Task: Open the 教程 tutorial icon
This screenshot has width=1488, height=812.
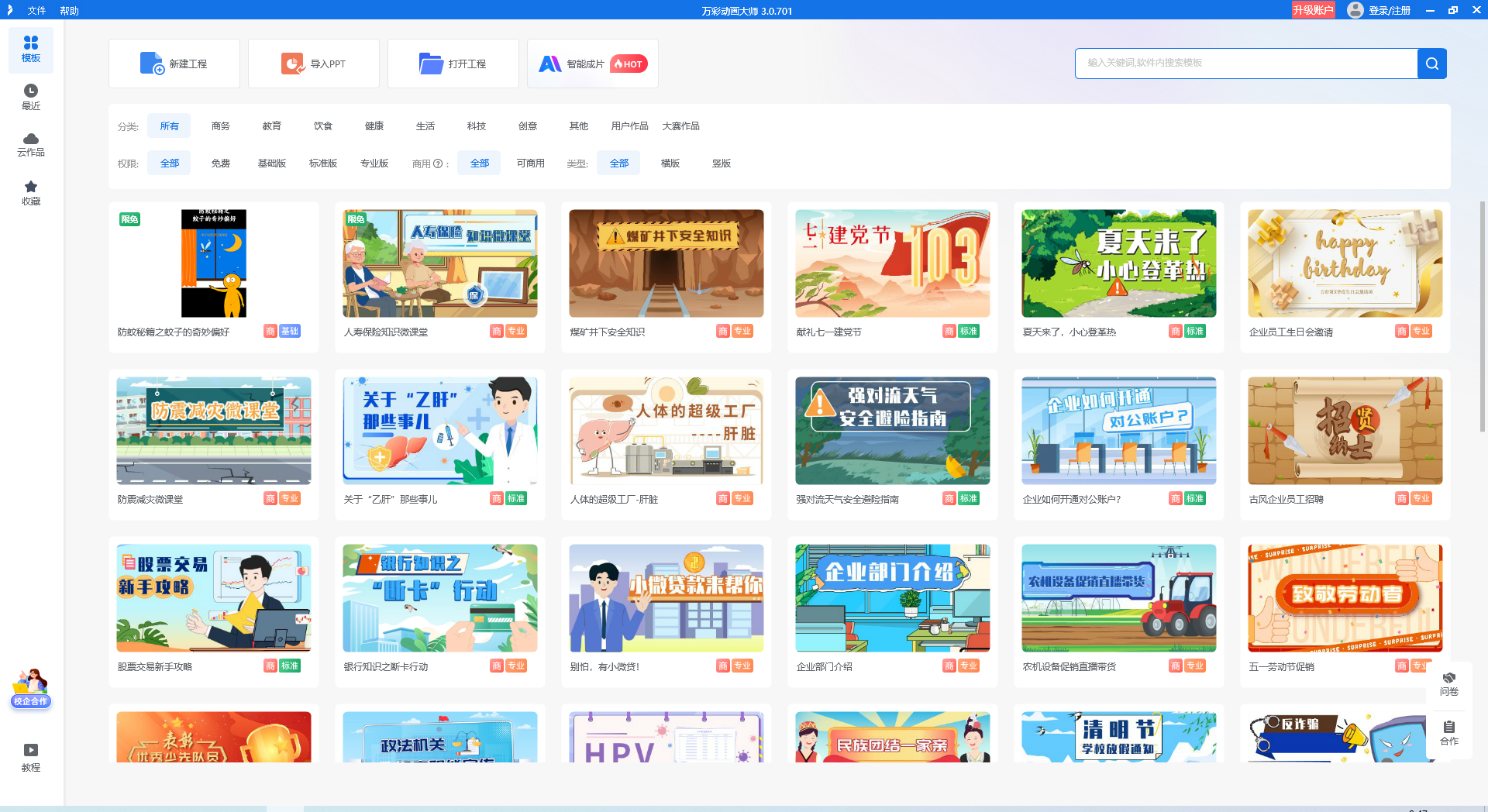Action: tap(31, 758)
